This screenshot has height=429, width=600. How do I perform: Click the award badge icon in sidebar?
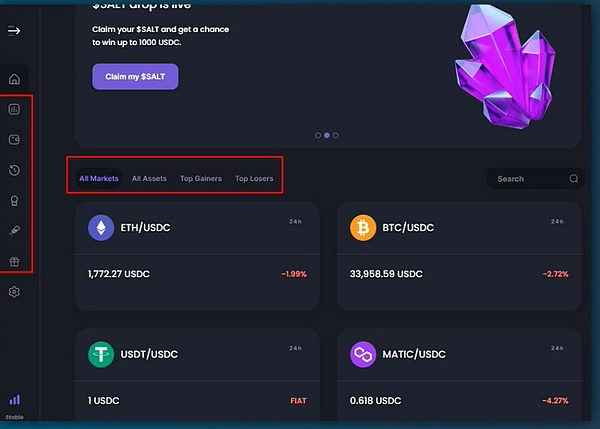[14, 201]
